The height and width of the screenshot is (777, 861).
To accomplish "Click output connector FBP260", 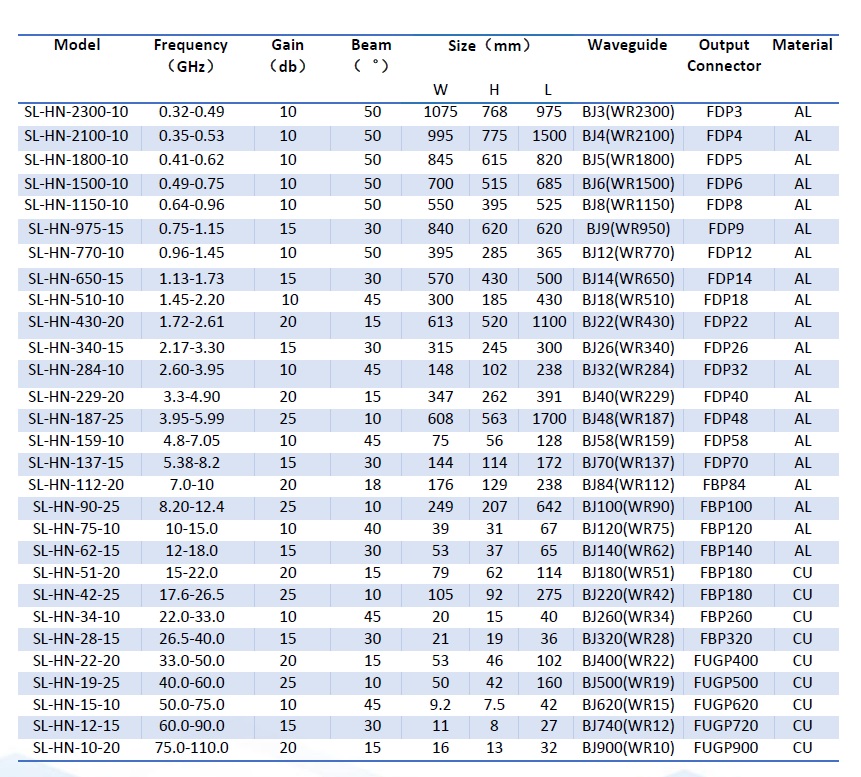I will coord(726,617).
